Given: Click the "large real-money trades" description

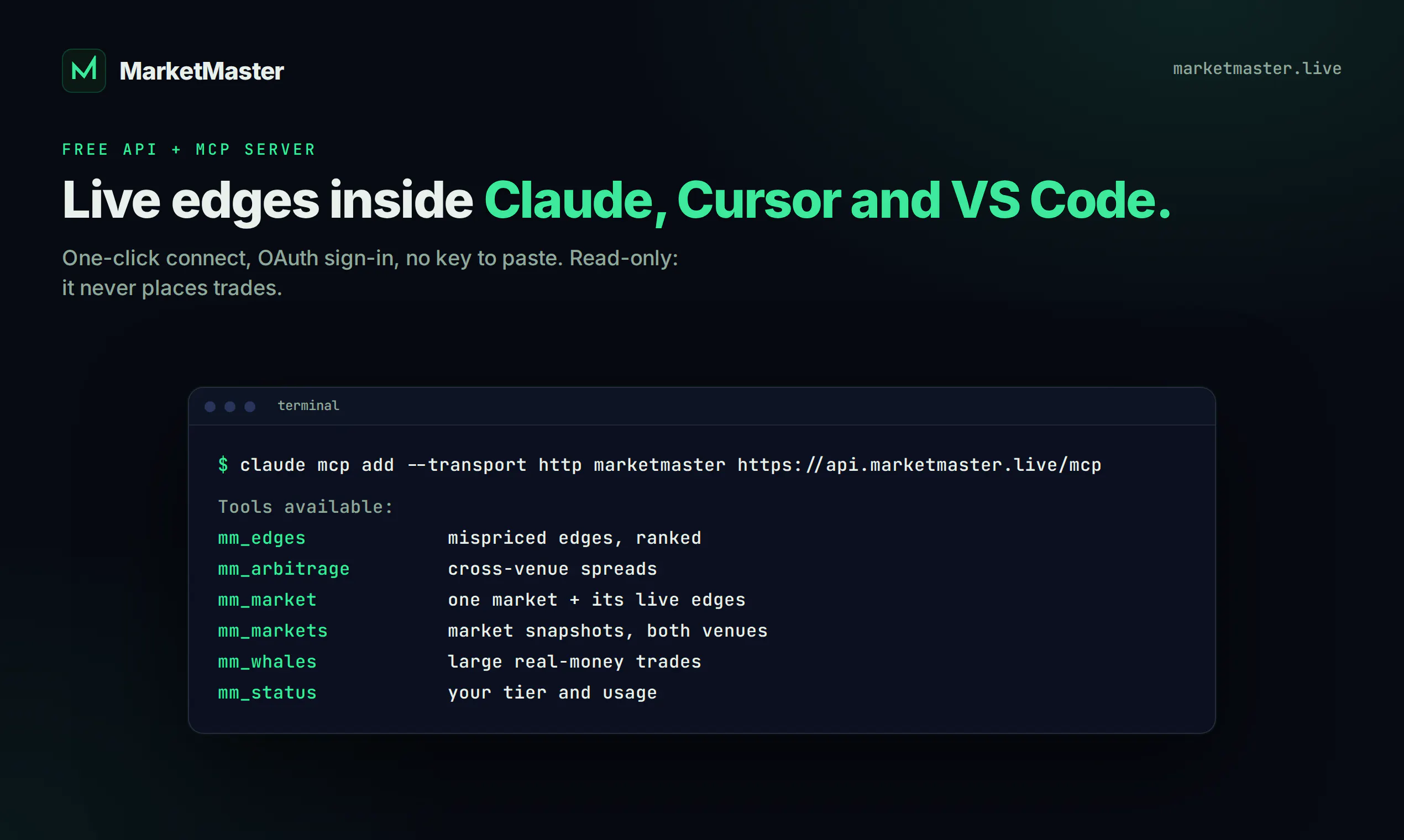Looking at the screenshot, I should (575, 662).
